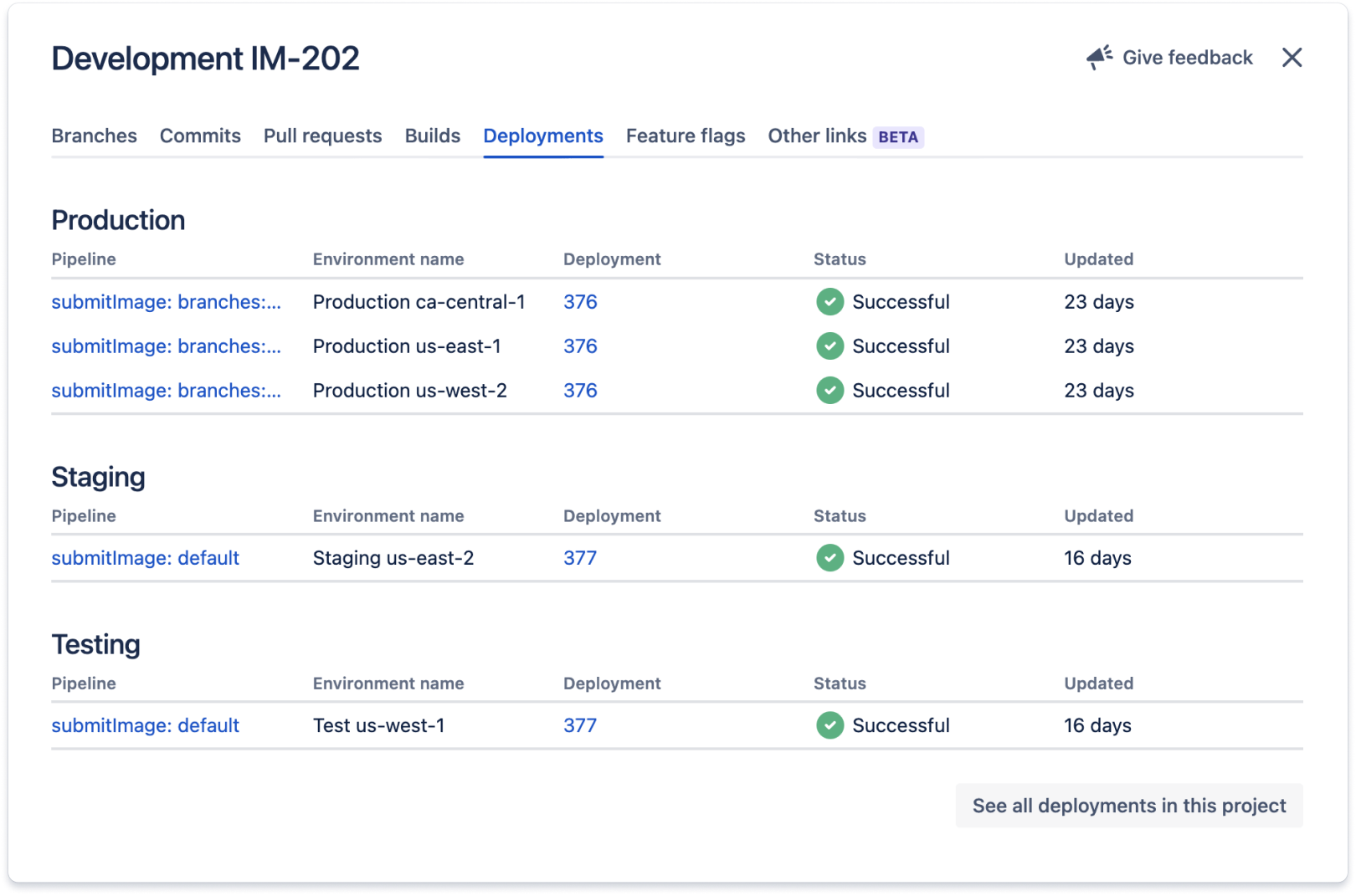Screen dimensions: 1356x896
Task: Open the submitImage default pipeline under Staging
Action: point(145,558)
